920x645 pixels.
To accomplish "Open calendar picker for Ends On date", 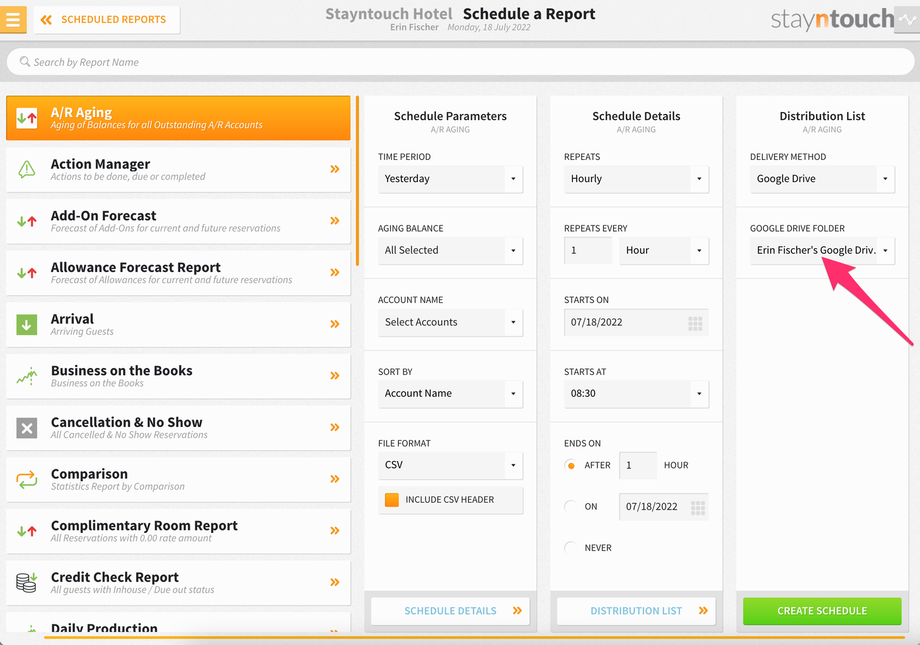I will tap(698, 508).
